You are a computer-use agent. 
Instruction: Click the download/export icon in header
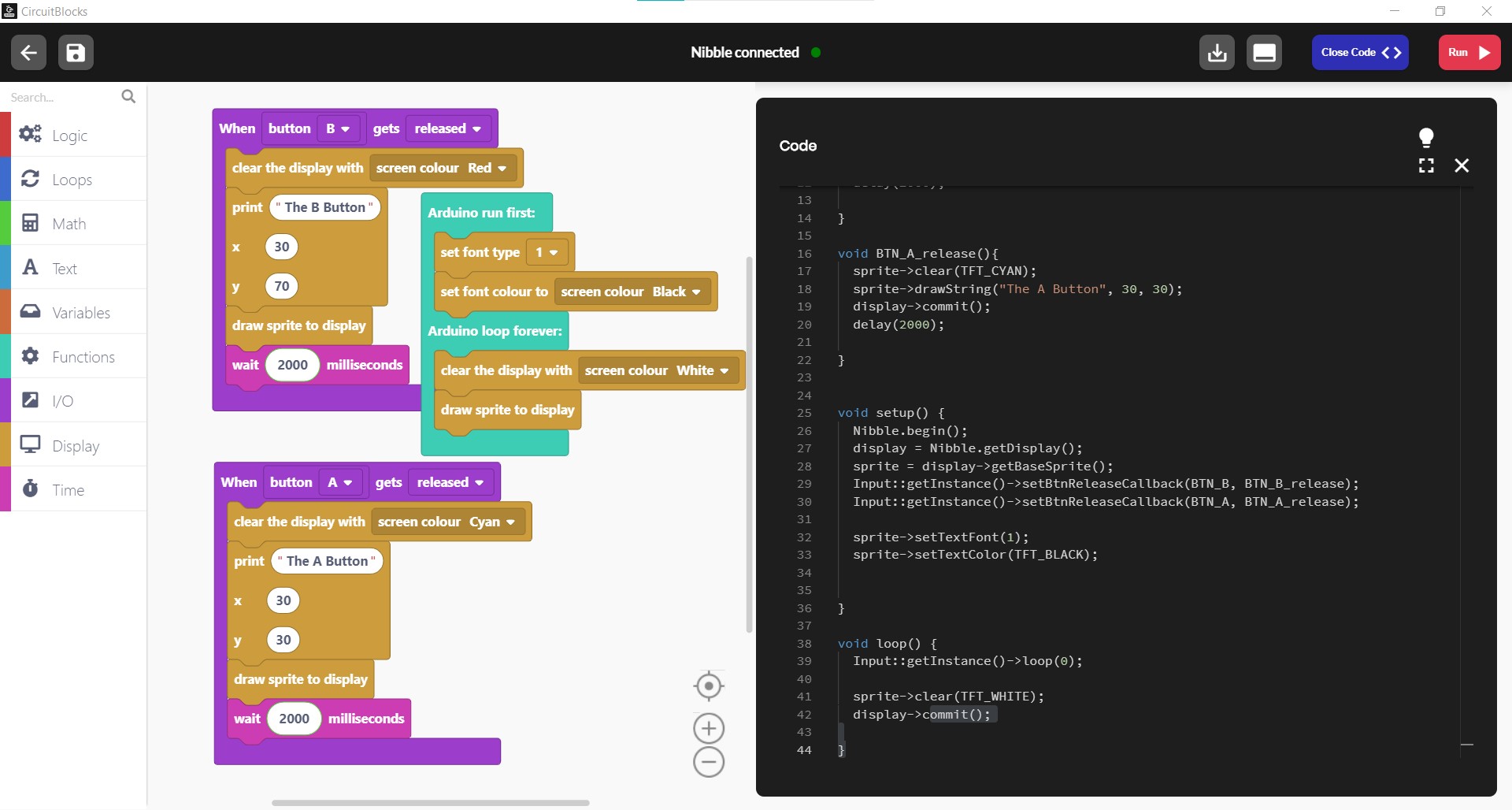[1217, 53]
